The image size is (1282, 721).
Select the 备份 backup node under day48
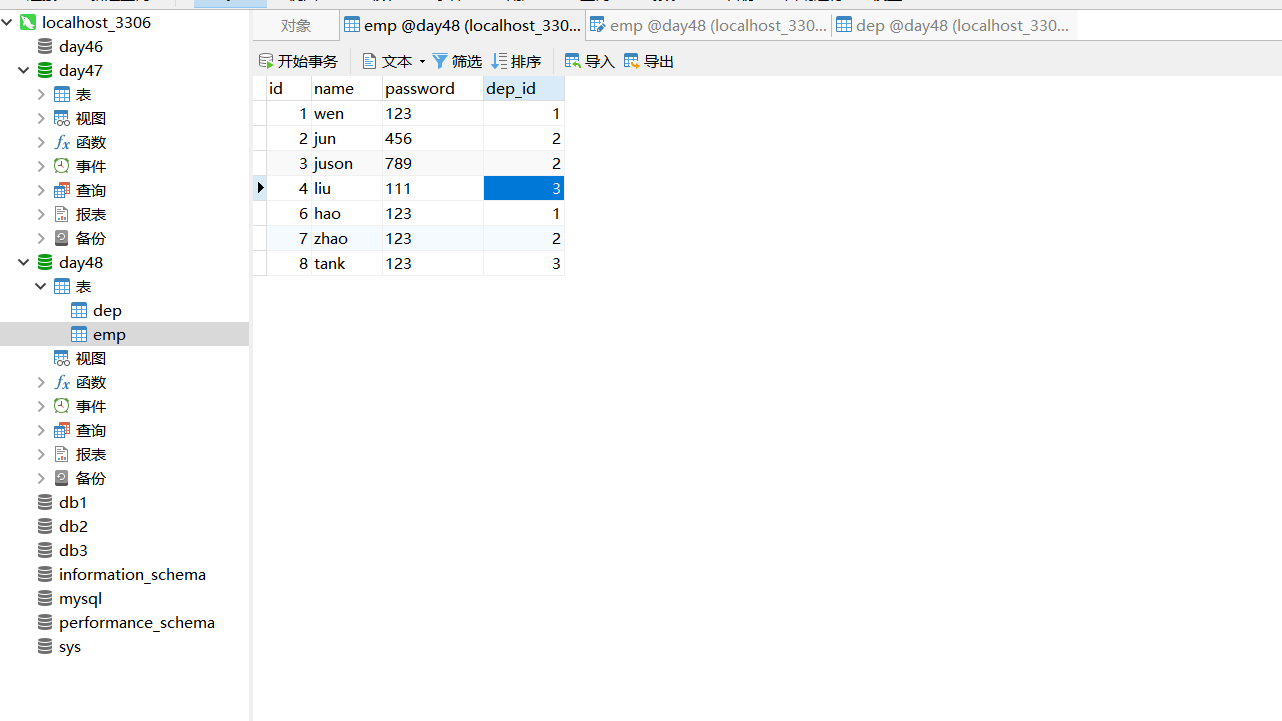click(89, 477)
